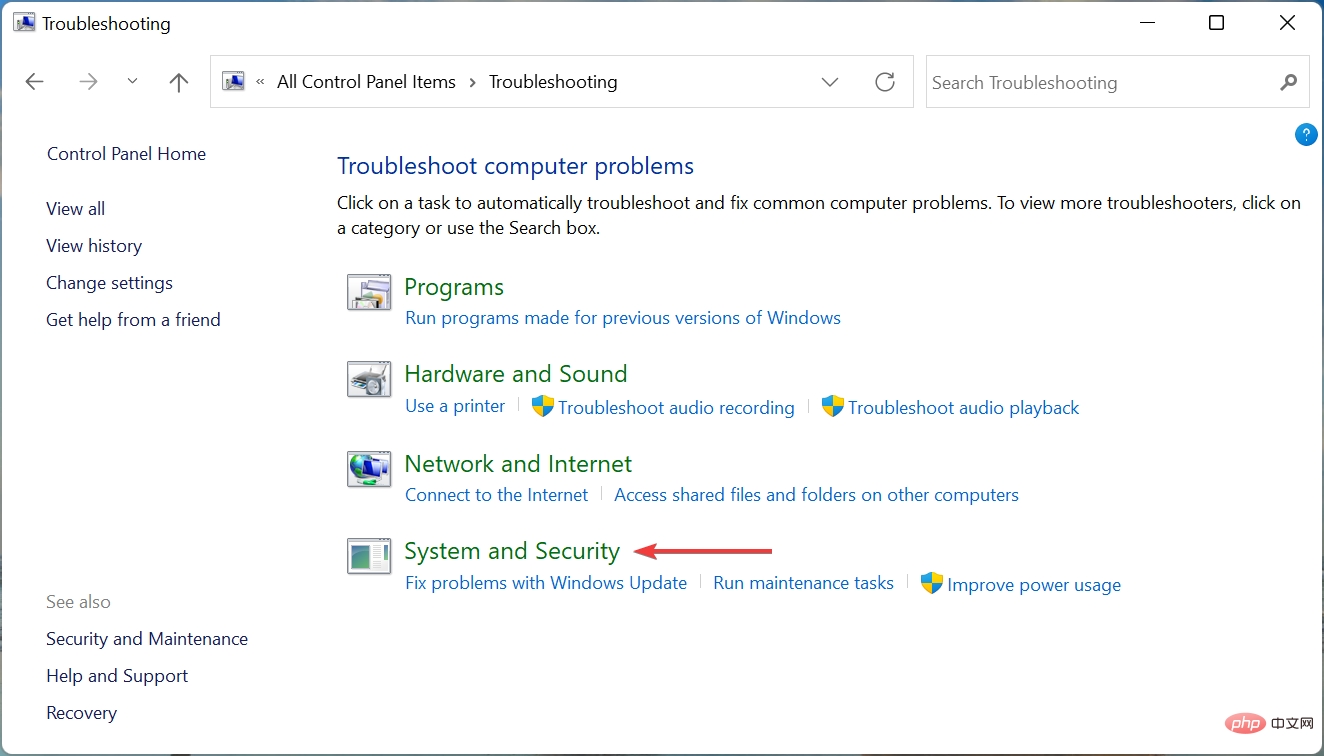Open the Hardware and Sound heading
The image size is (1324, 756).
(516, 374)
